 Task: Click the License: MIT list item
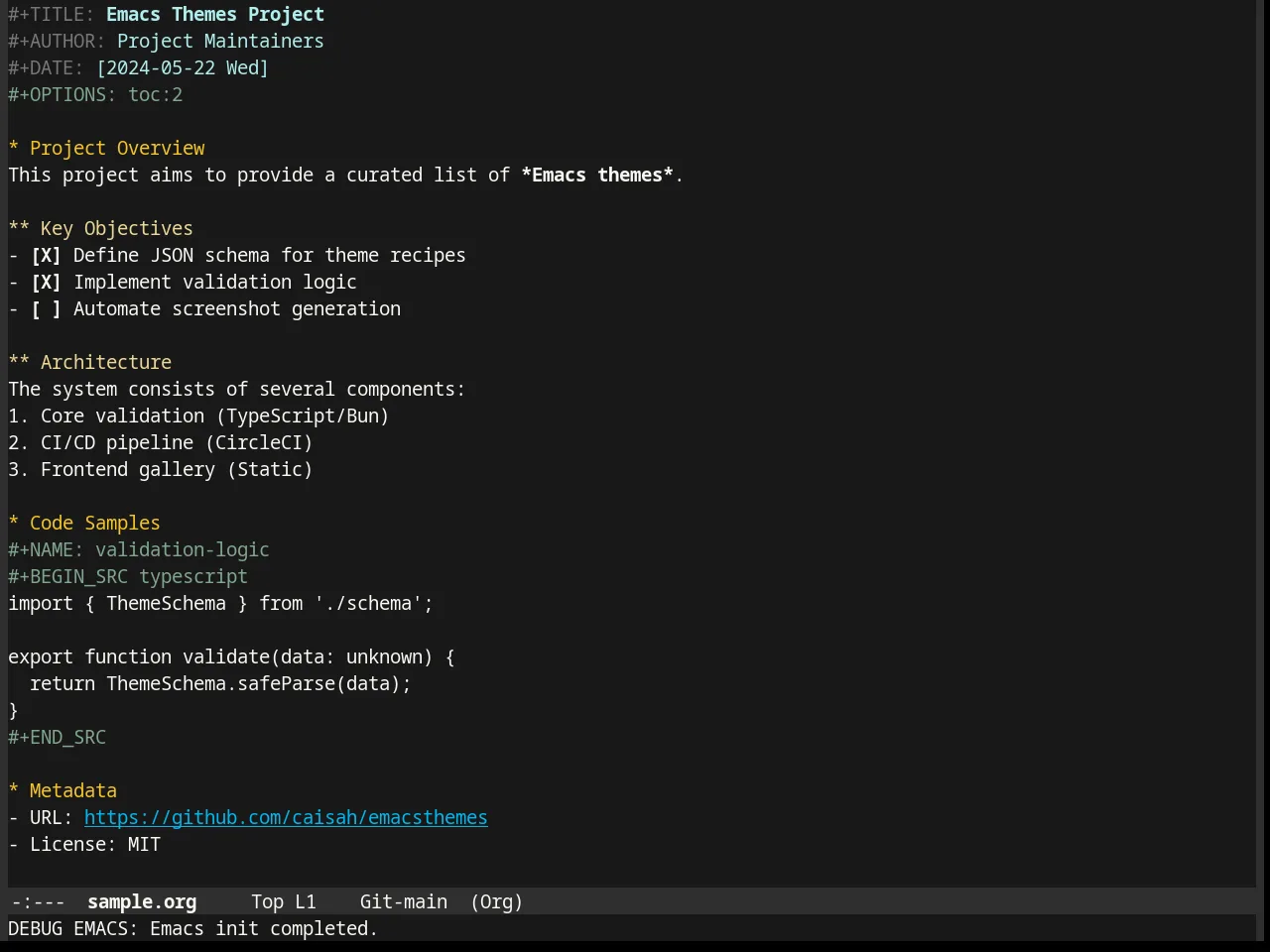[84, 845]
